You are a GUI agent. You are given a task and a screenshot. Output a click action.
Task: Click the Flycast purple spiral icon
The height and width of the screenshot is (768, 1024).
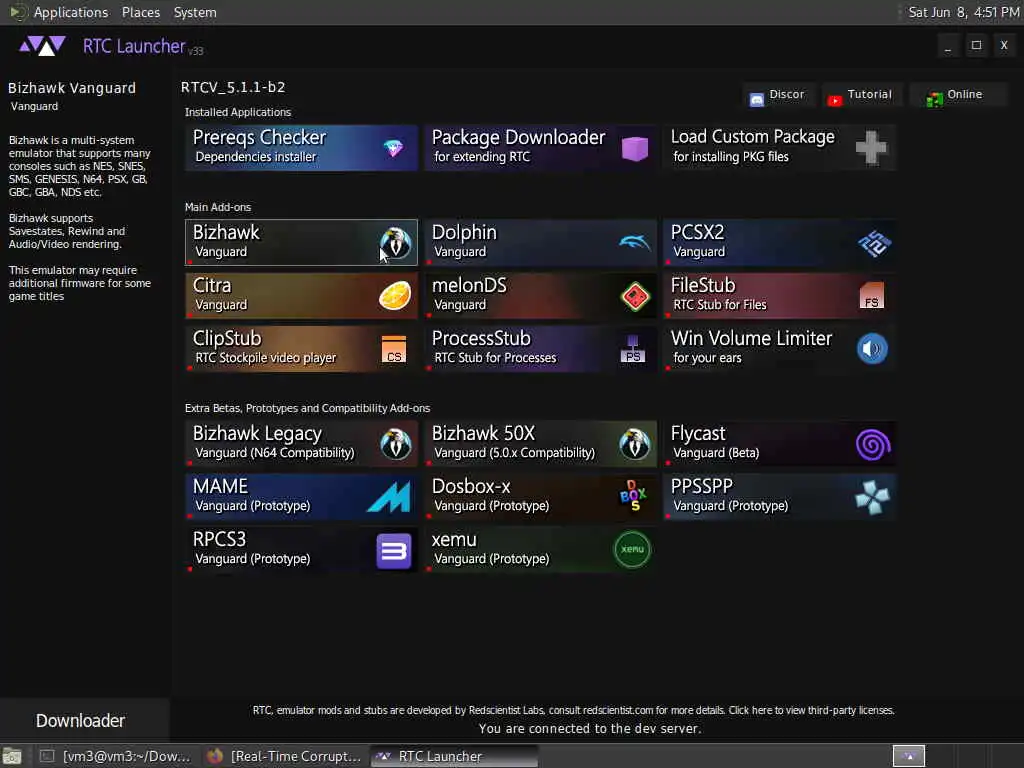(x=872, y=445)
